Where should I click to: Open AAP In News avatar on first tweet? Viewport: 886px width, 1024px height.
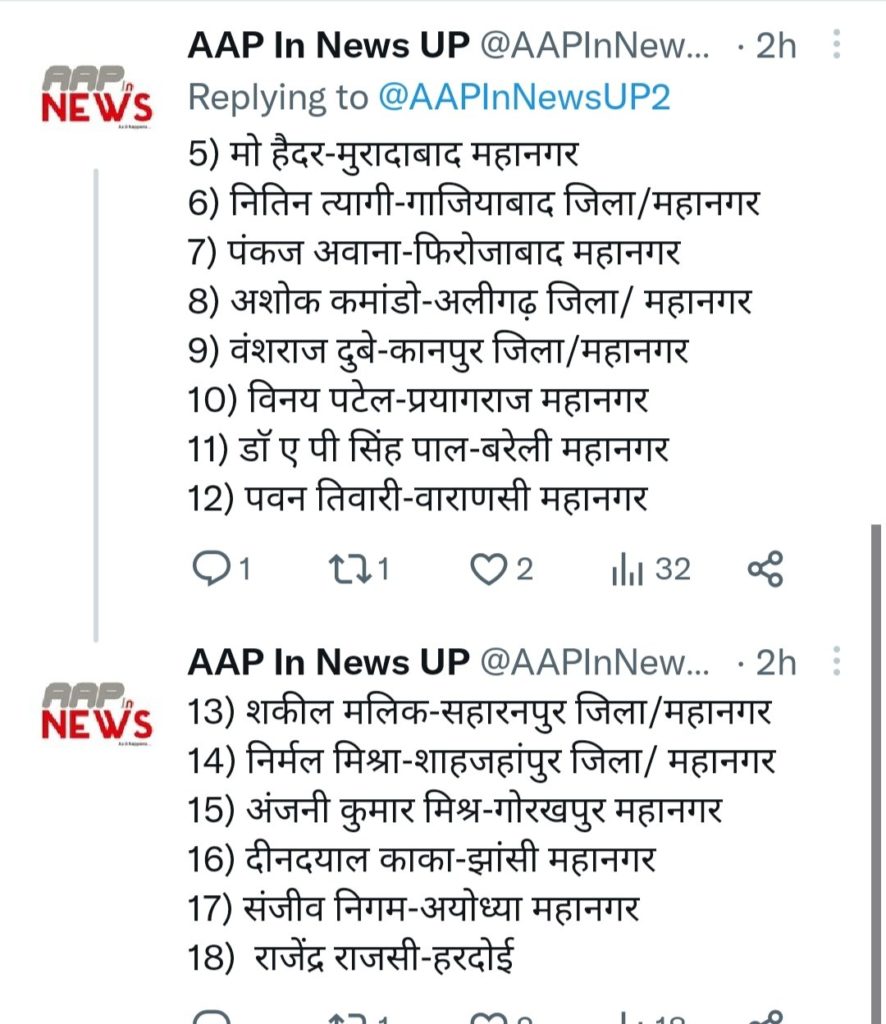(x=96, y=95)
